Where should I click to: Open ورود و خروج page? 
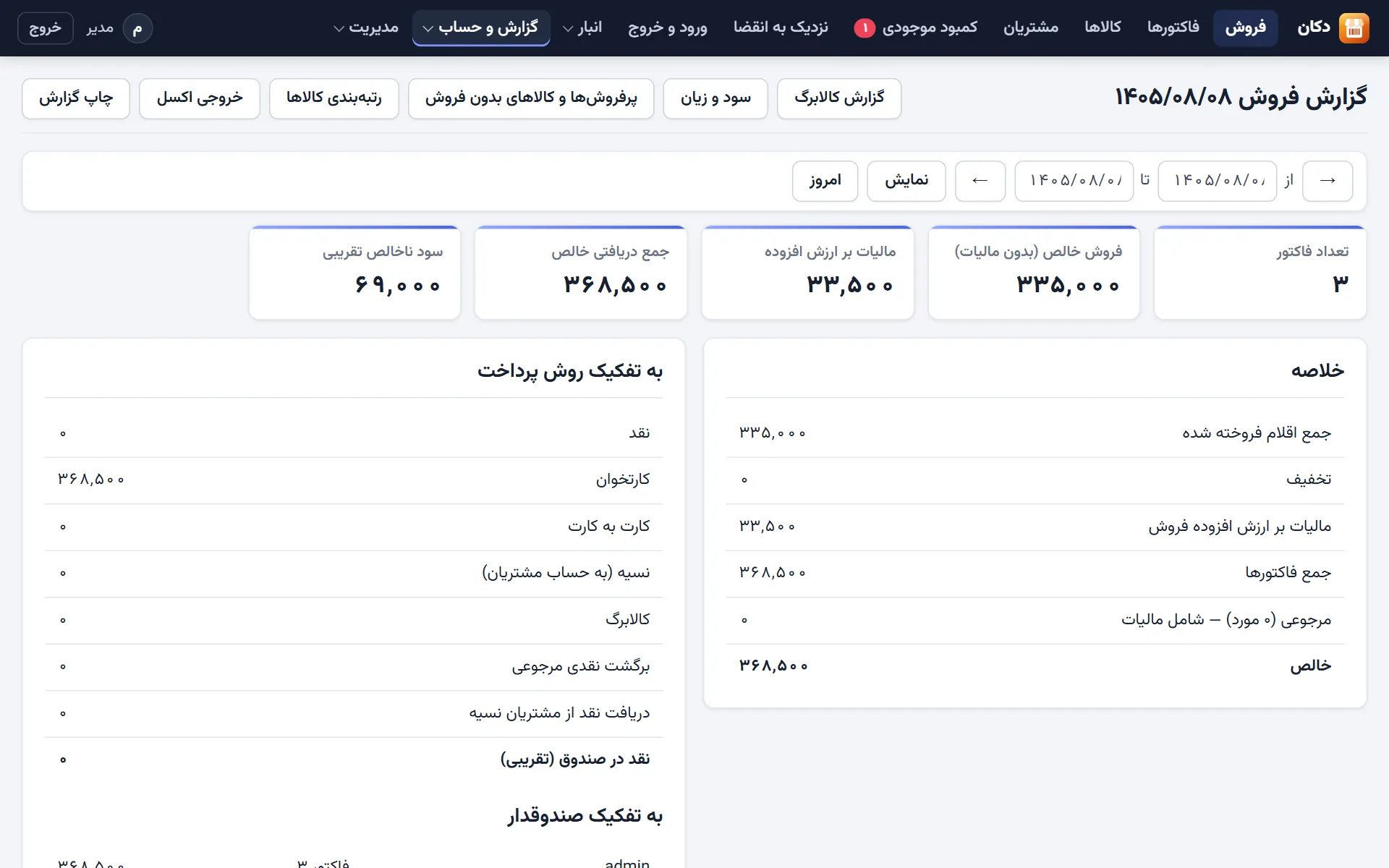point(667,28)
